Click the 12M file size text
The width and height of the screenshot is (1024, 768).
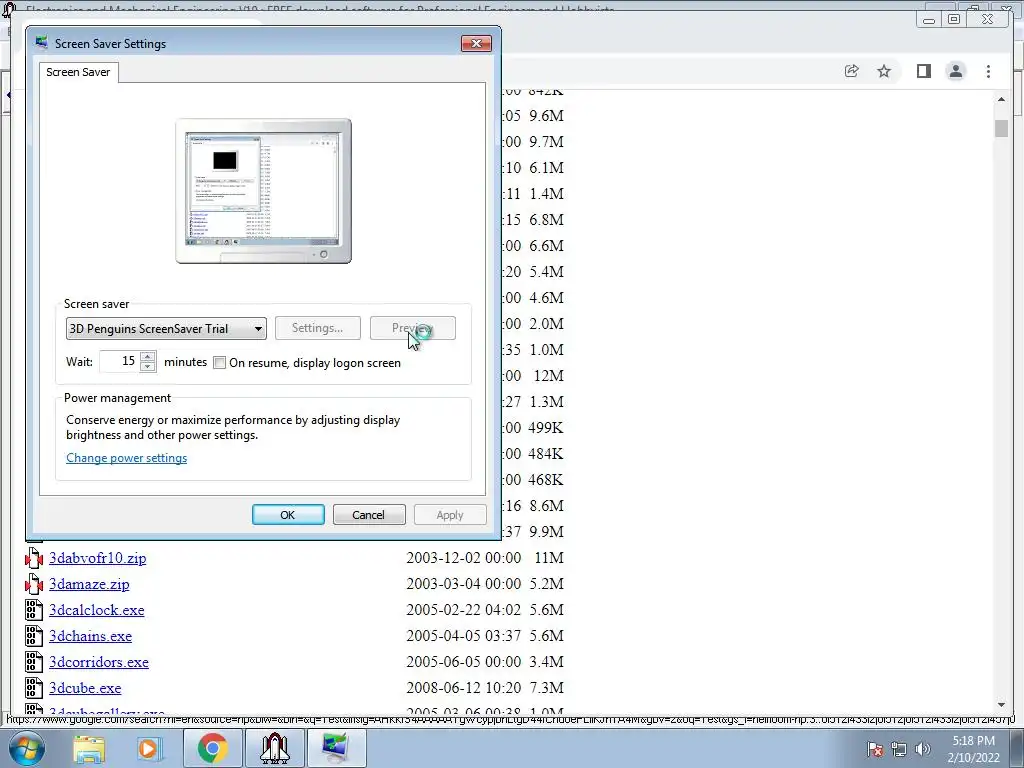click(x=549, y=376)
